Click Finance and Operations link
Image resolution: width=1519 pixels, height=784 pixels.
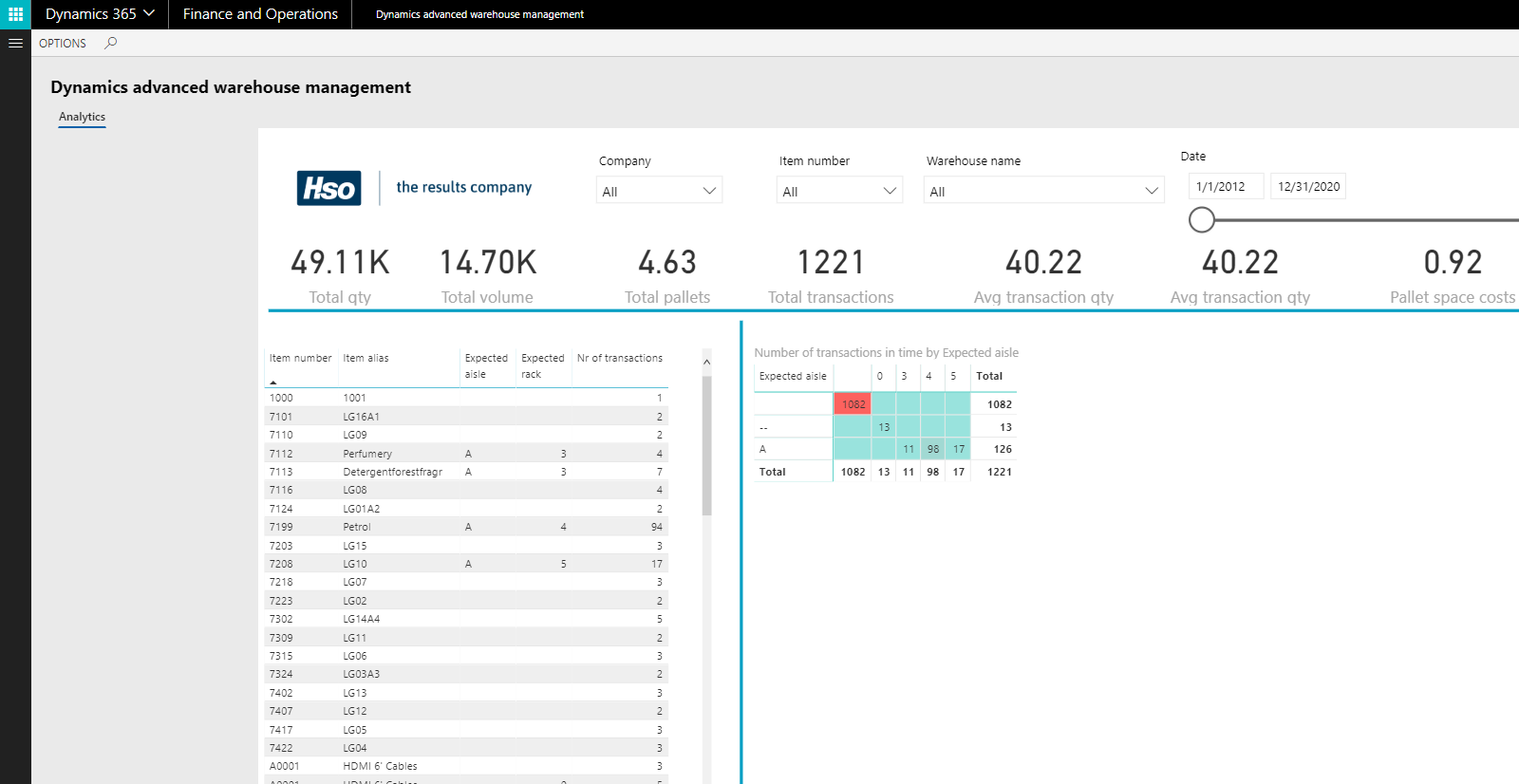click(x=260, y=14)
